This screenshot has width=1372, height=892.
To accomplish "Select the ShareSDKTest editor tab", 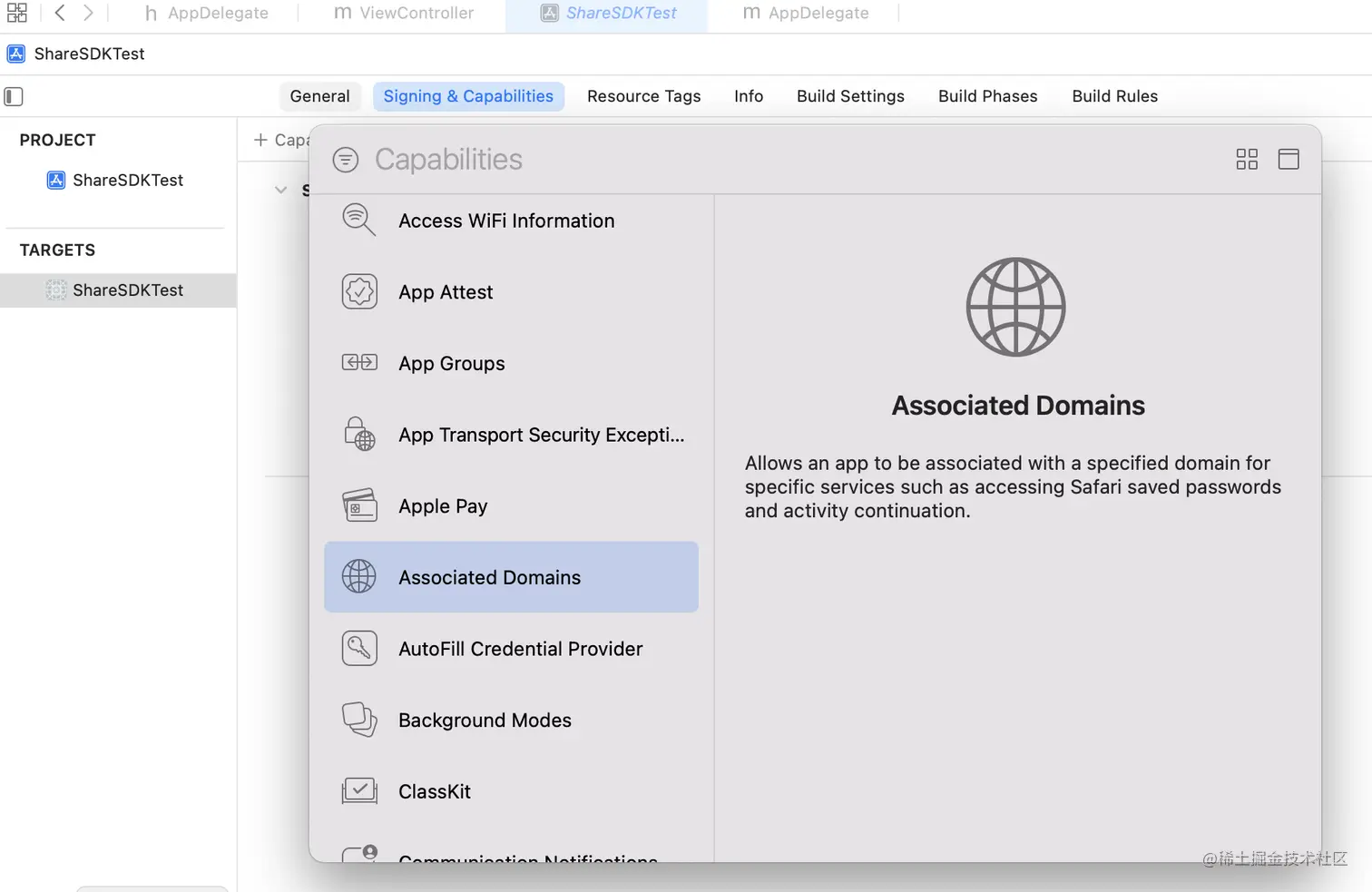I will (x=607, y=14).
